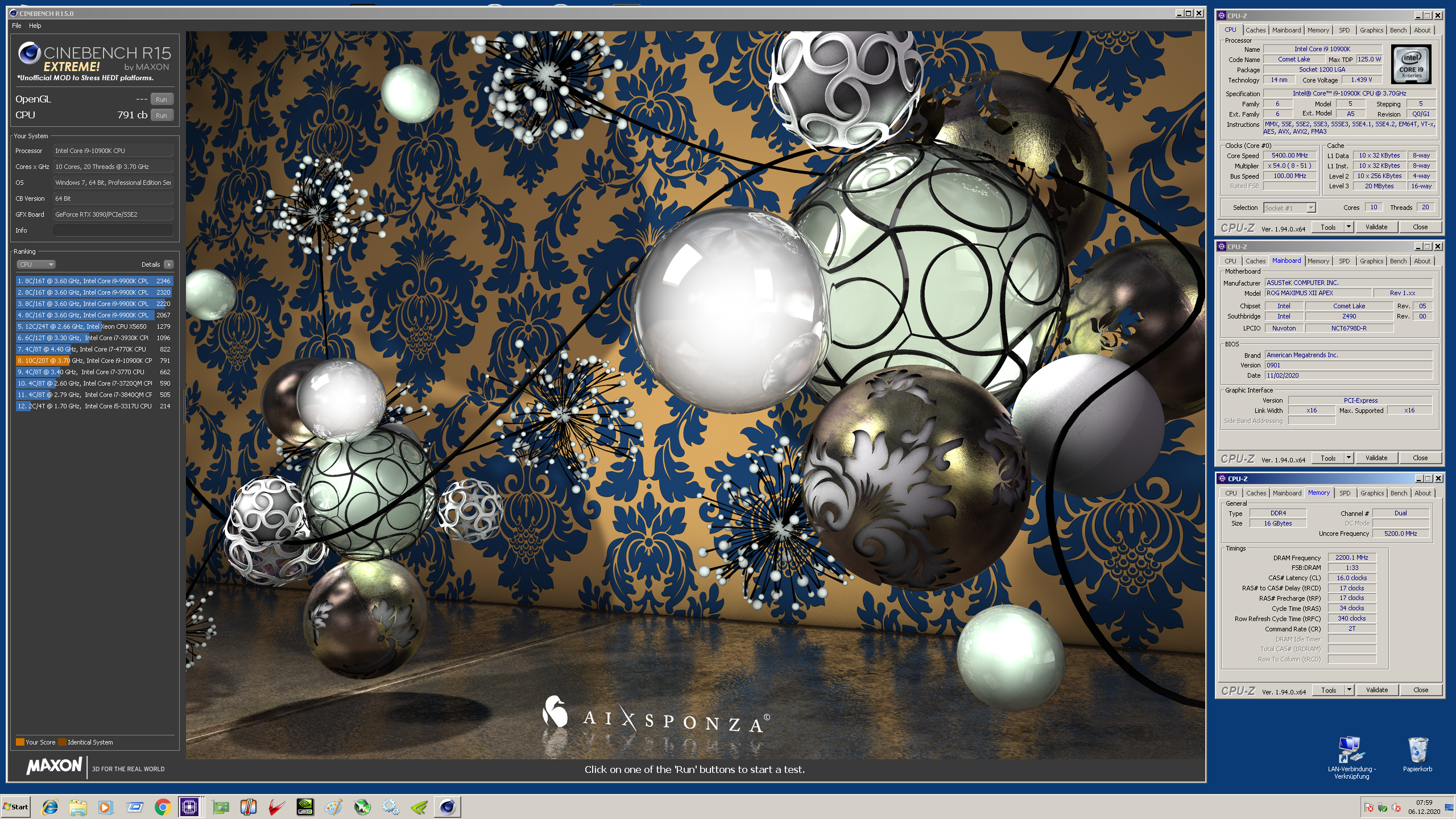Switch to Caches tab in top CPU-Z window
This screenshot has width=1456, height=819.
[x=1256, y=30]
